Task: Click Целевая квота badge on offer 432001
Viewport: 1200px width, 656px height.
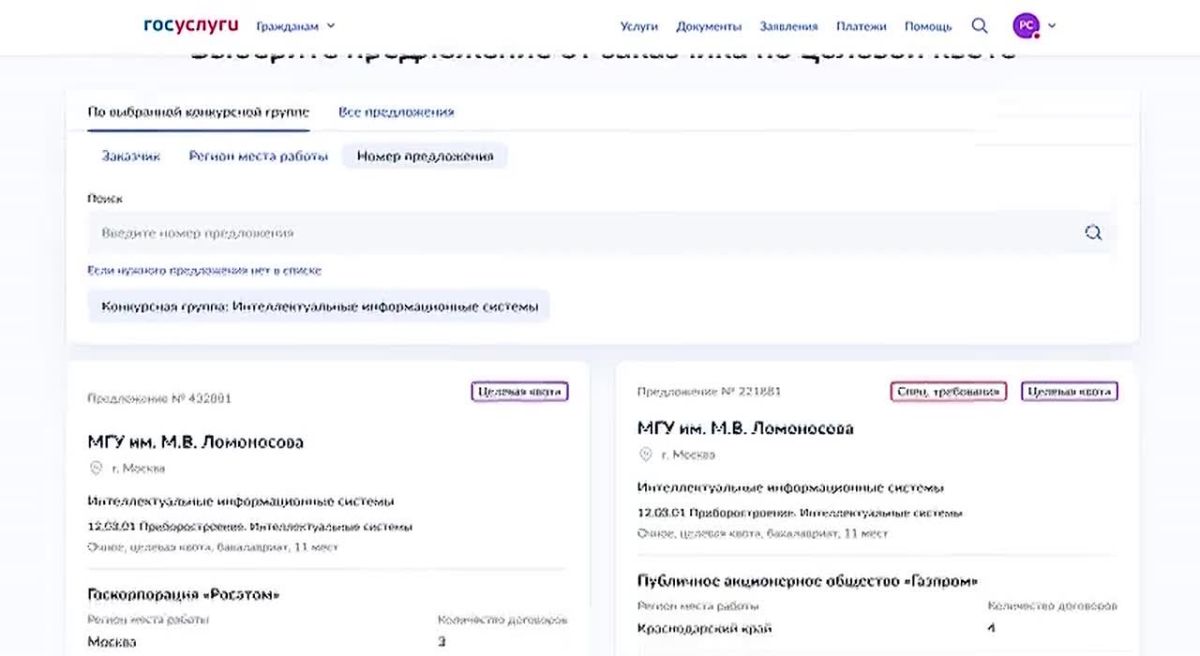Action: (x=520, y=392)
